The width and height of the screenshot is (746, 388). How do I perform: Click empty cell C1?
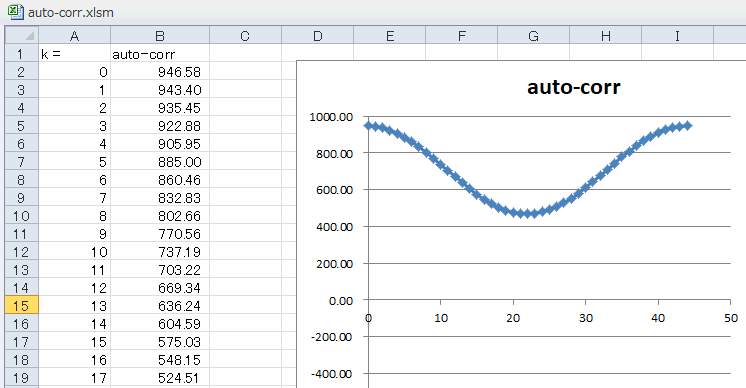(245, 54)
